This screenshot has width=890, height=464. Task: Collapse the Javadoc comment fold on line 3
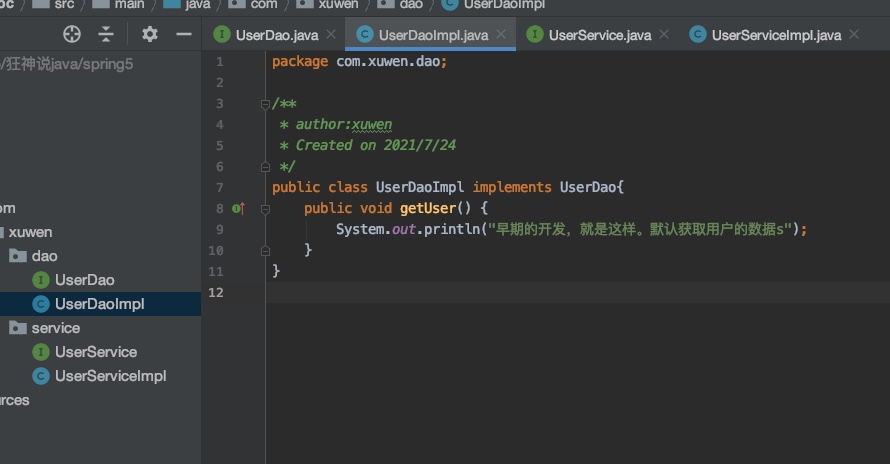pyautogui.click(x=265, y=103)
